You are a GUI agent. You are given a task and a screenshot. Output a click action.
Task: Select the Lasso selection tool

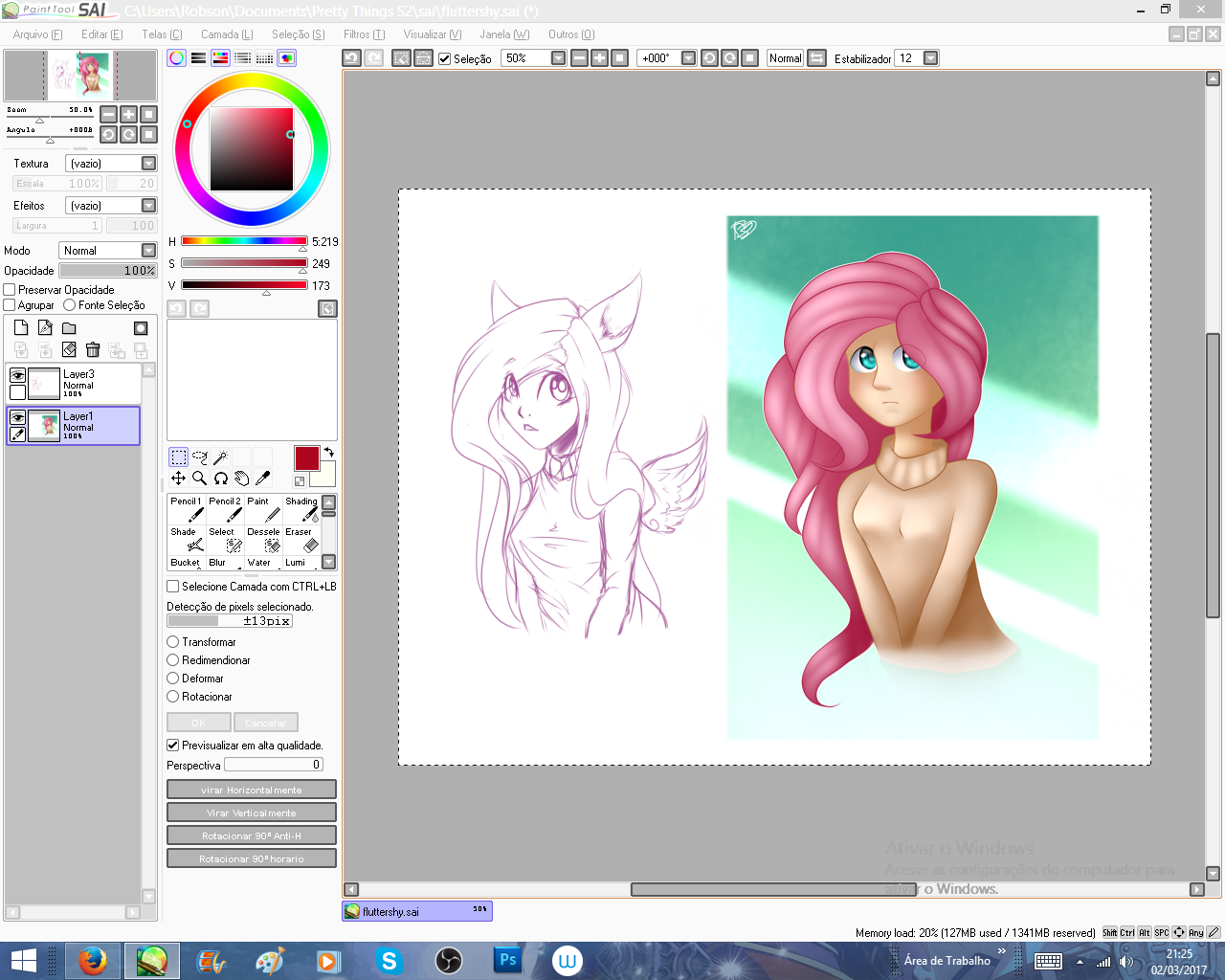pos(199,457)
